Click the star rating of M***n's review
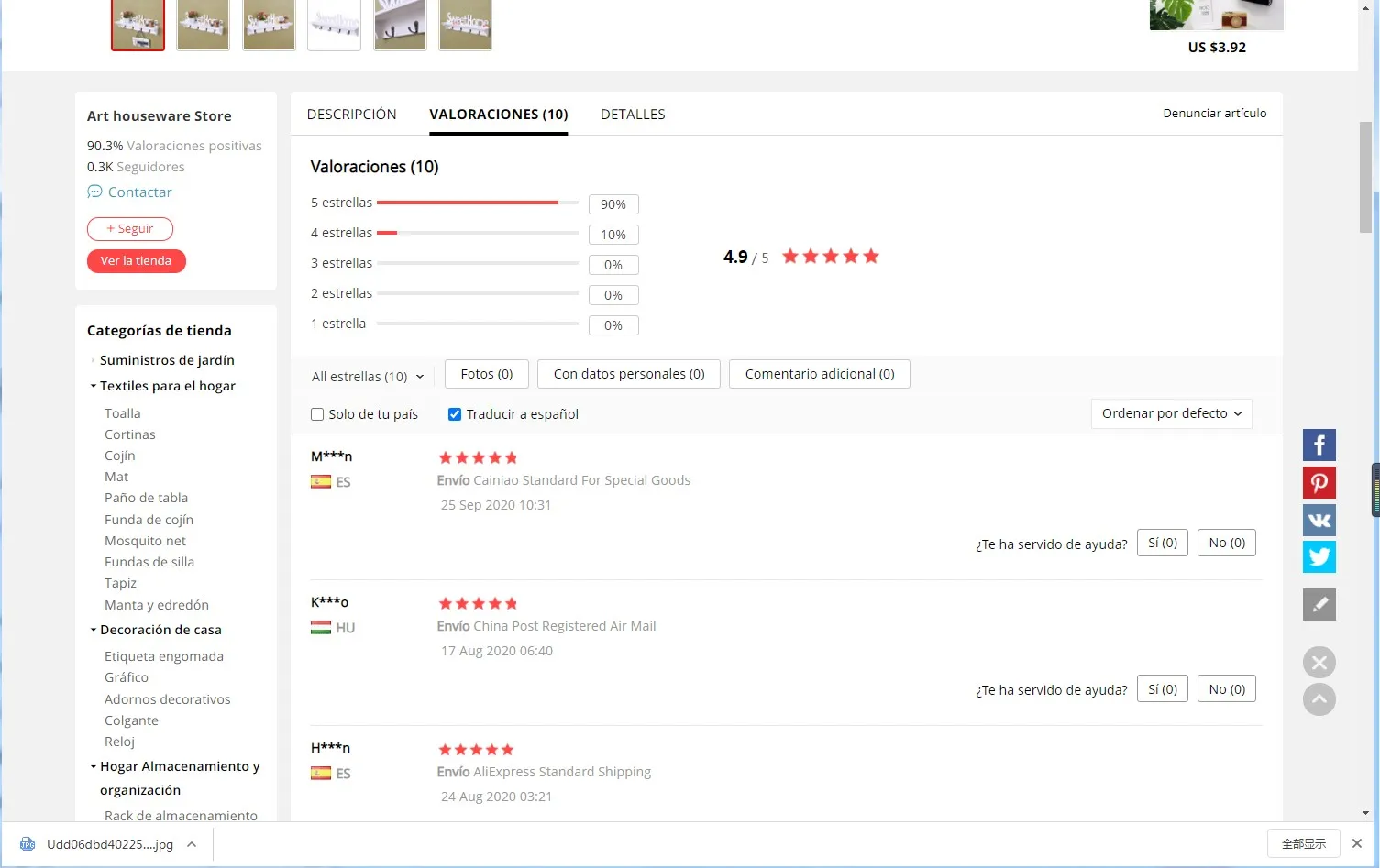The width and height of the screenshot is (1380, 868). pyautogui.click(x=478, y=457)
